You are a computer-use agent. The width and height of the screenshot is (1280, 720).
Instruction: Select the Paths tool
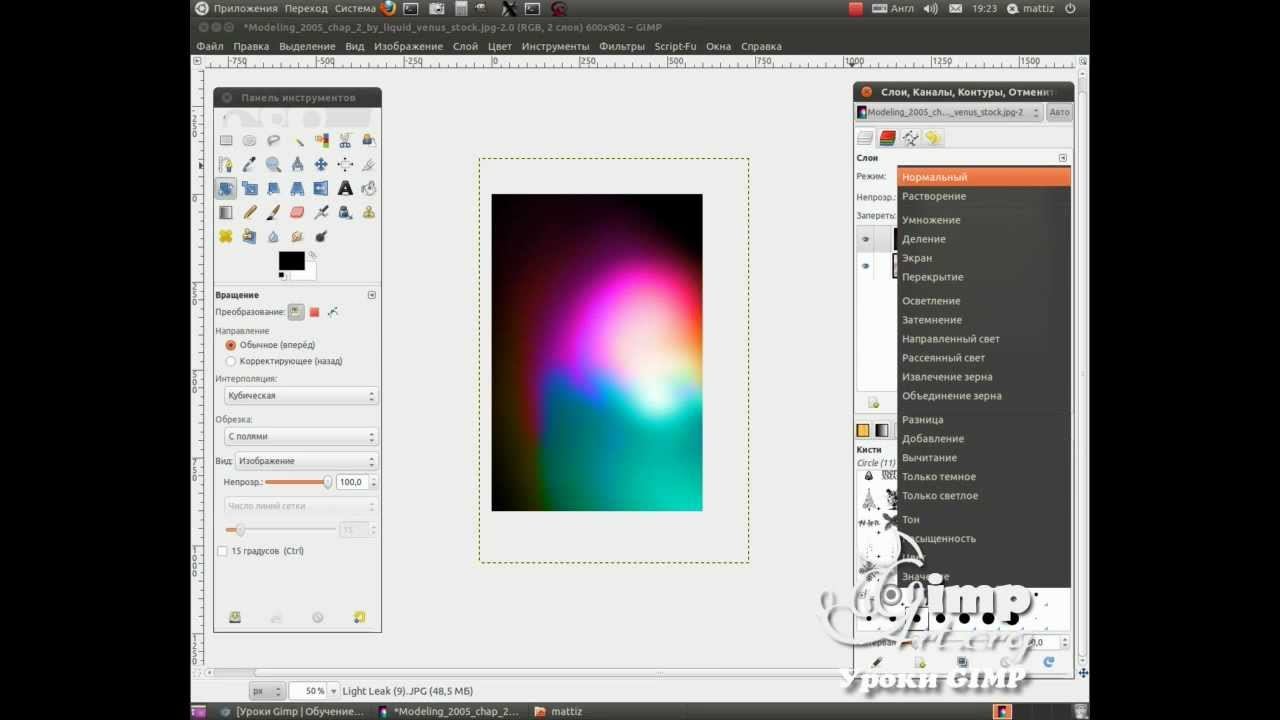pyautogui.click(x=226, y=164)
